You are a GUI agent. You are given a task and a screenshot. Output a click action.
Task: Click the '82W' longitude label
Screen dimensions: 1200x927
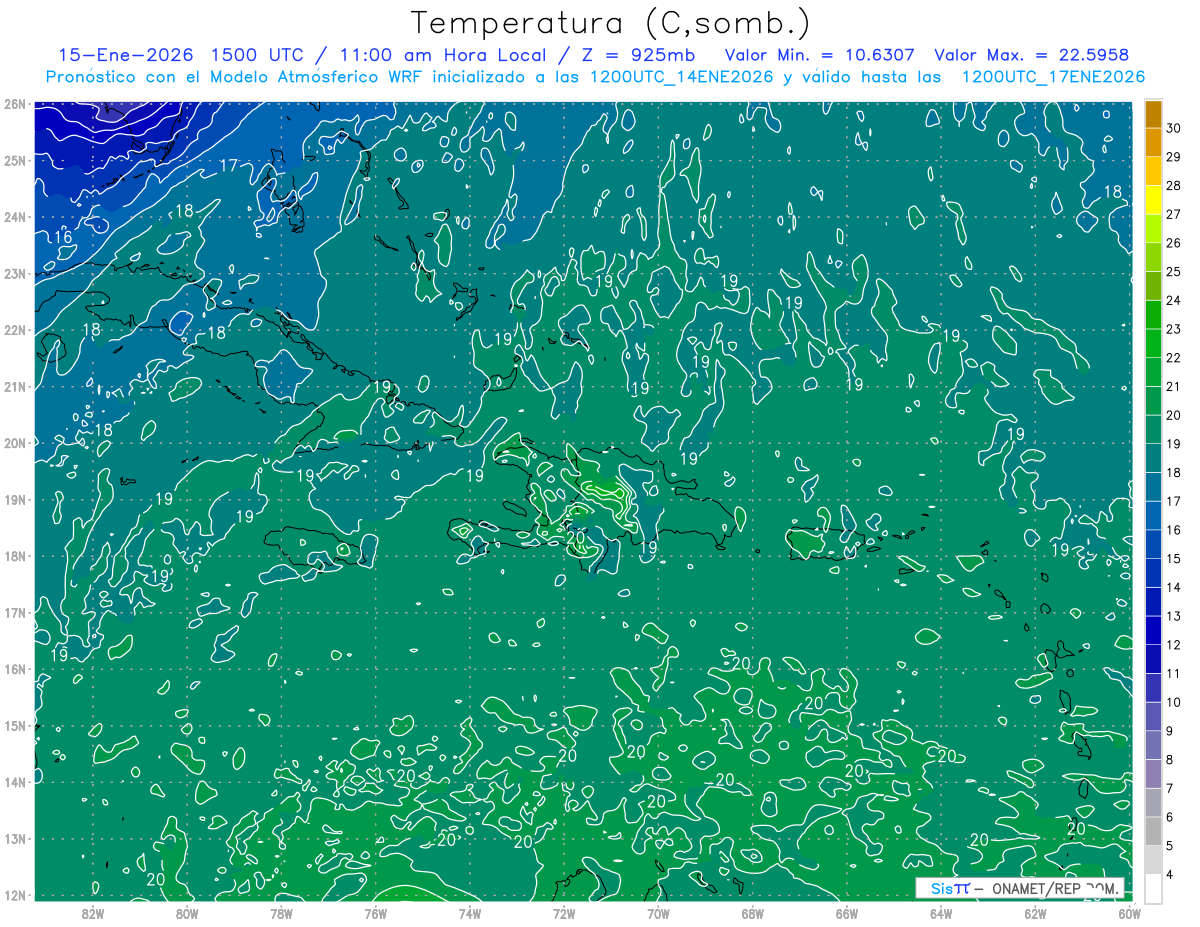click(93, 913)
